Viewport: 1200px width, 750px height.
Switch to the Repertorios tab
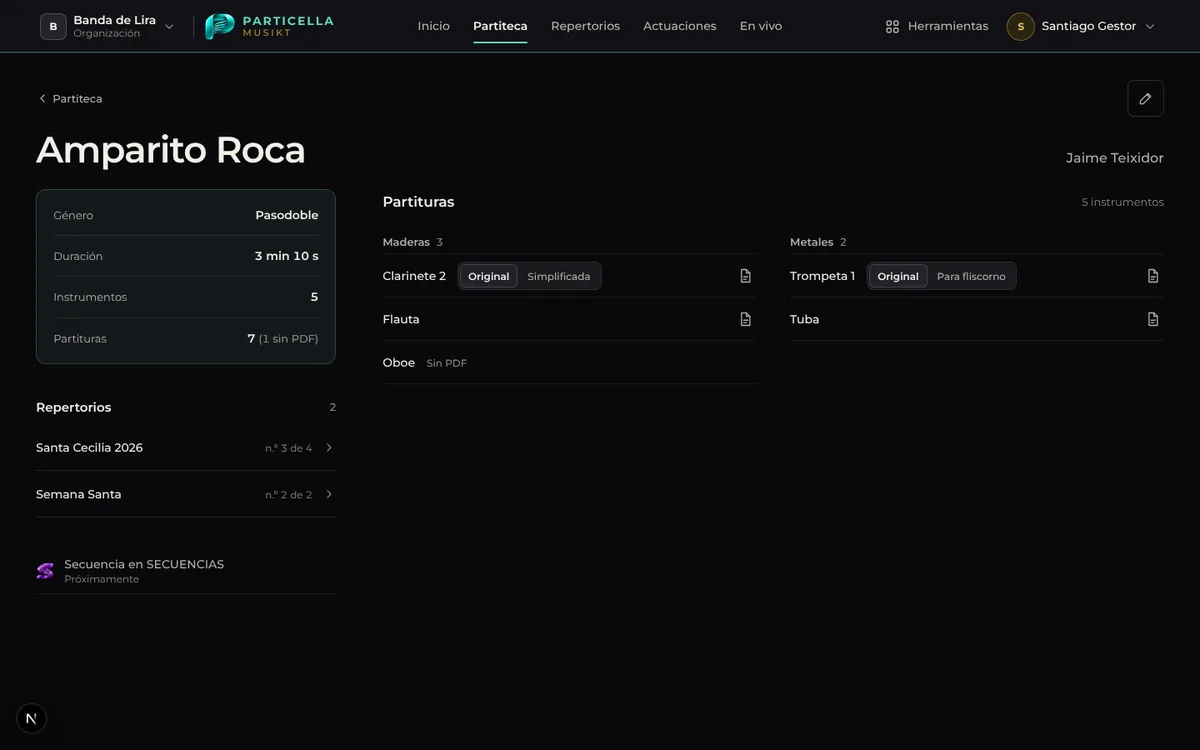[585, 26]
